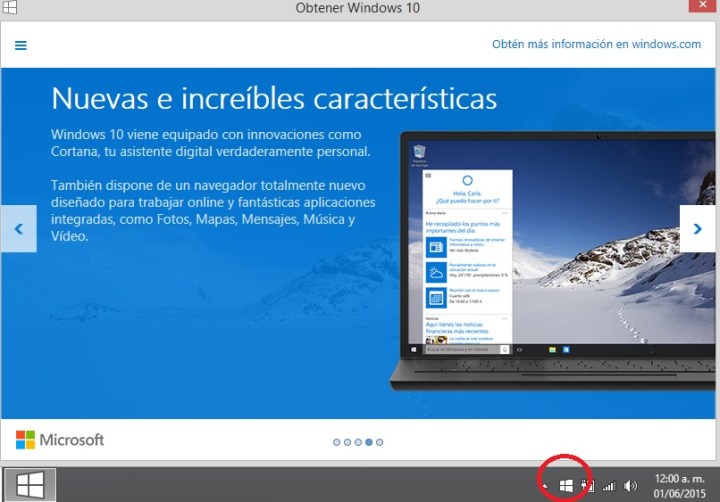Viewport: 720px width, 502px height.
Task: Click the laptop preview image
Action: coord(552,261)
